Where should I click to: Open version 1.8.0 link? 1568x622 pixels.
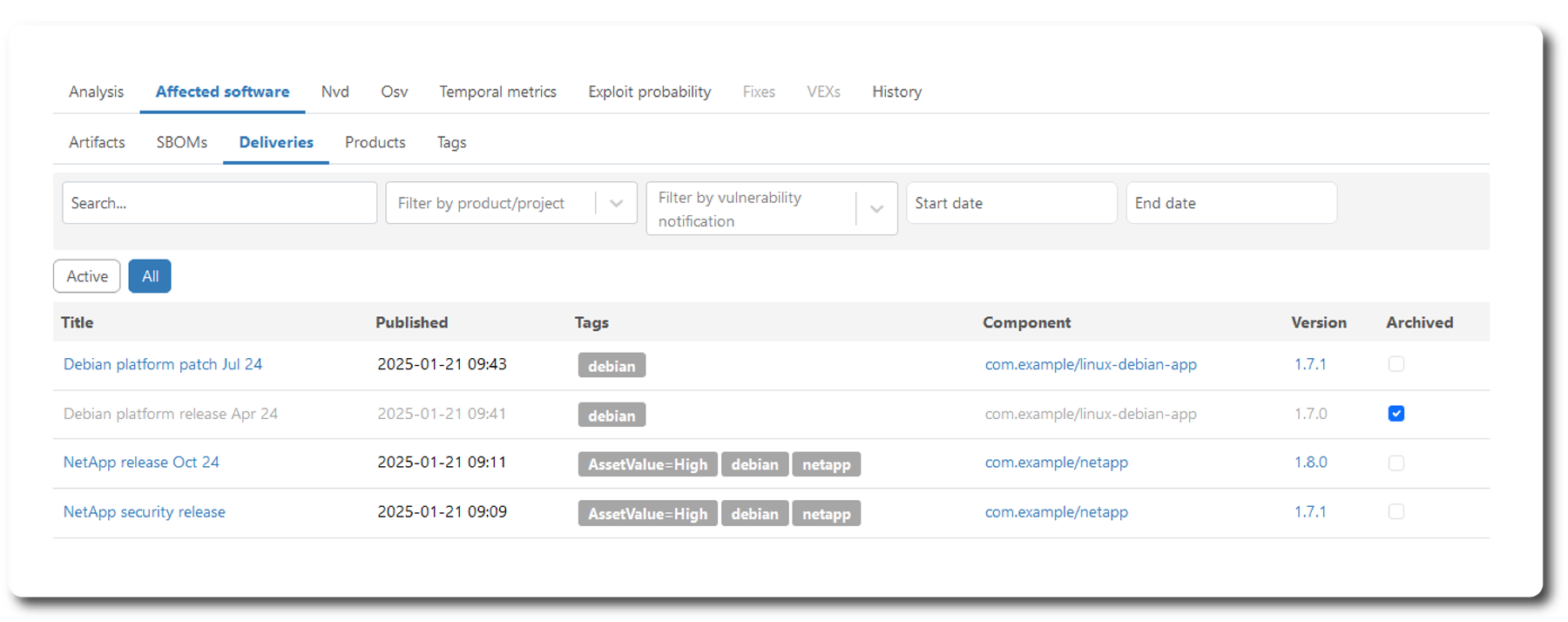pos(1310,463)
